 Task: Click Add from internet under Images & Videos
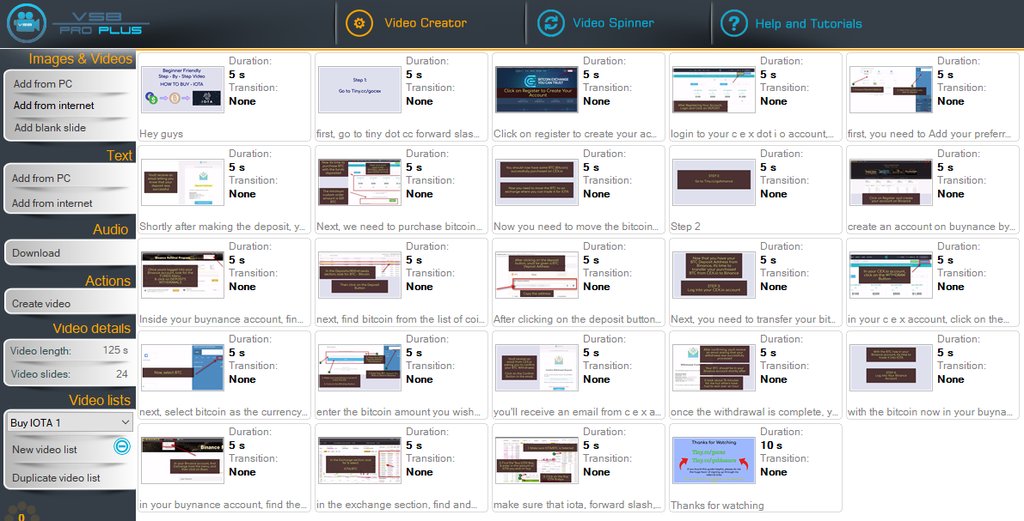tap(54, 105)
